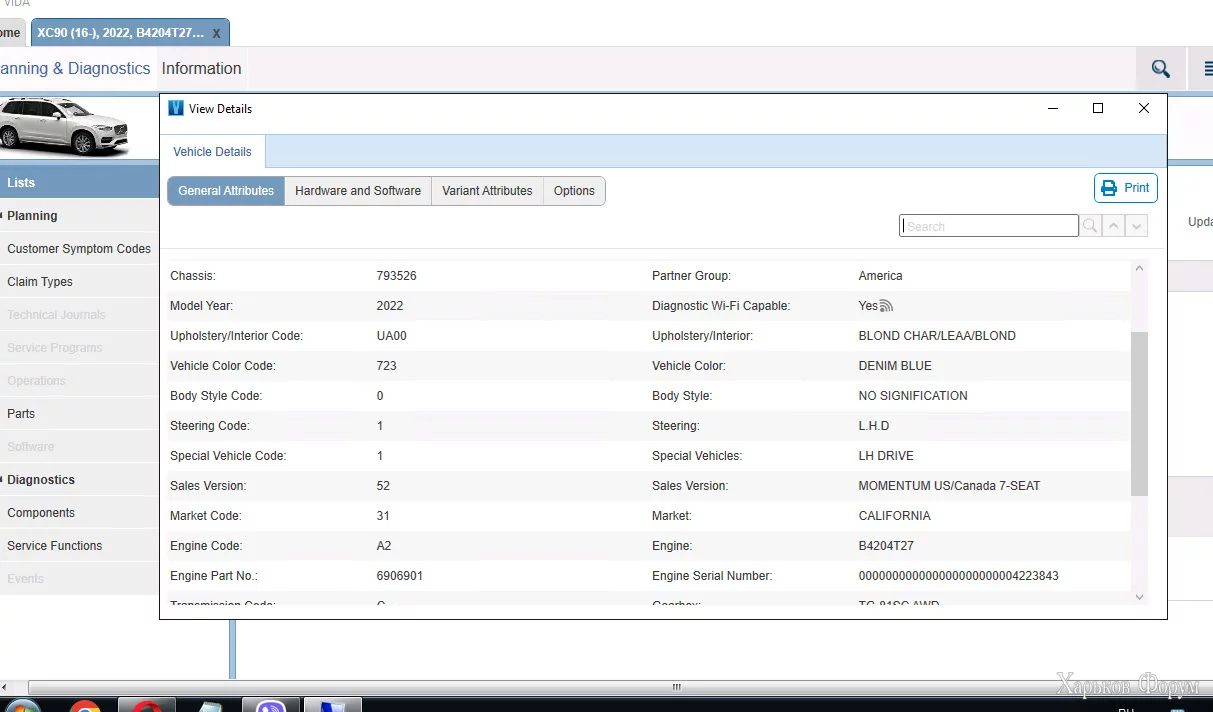Open Service Functions in the sidebar

click(x=55, y=546)
